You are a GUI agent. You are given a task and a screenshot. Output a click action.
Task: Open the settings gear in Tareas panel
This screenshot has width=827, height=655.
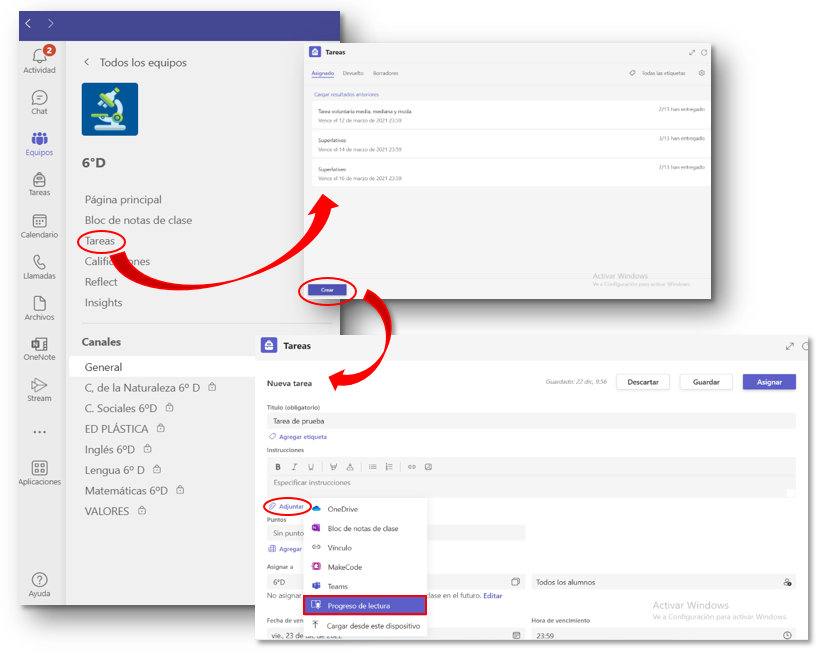[701, 73]
